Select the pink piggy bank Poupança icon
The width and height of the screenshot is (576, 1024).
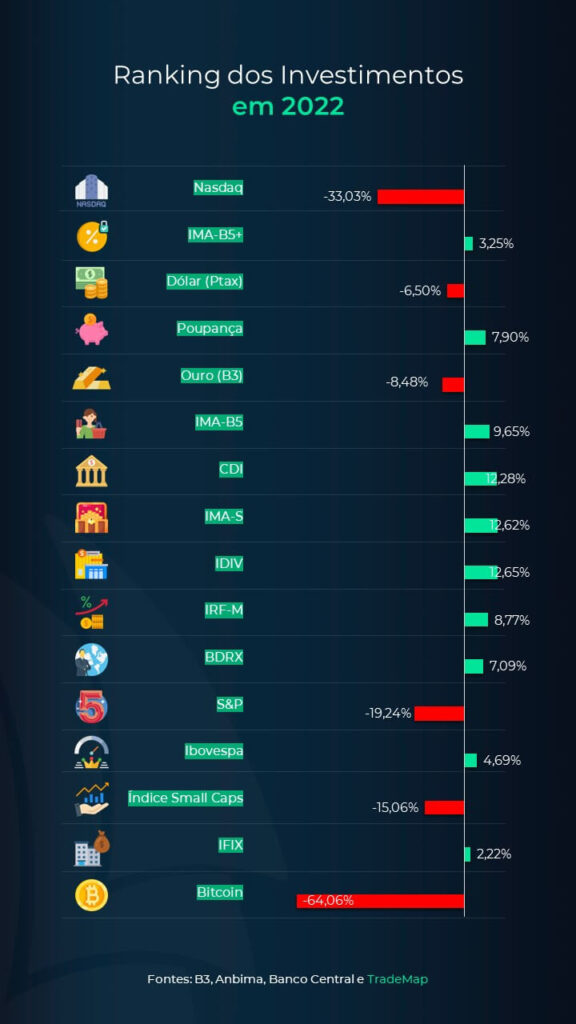point(91,330)
